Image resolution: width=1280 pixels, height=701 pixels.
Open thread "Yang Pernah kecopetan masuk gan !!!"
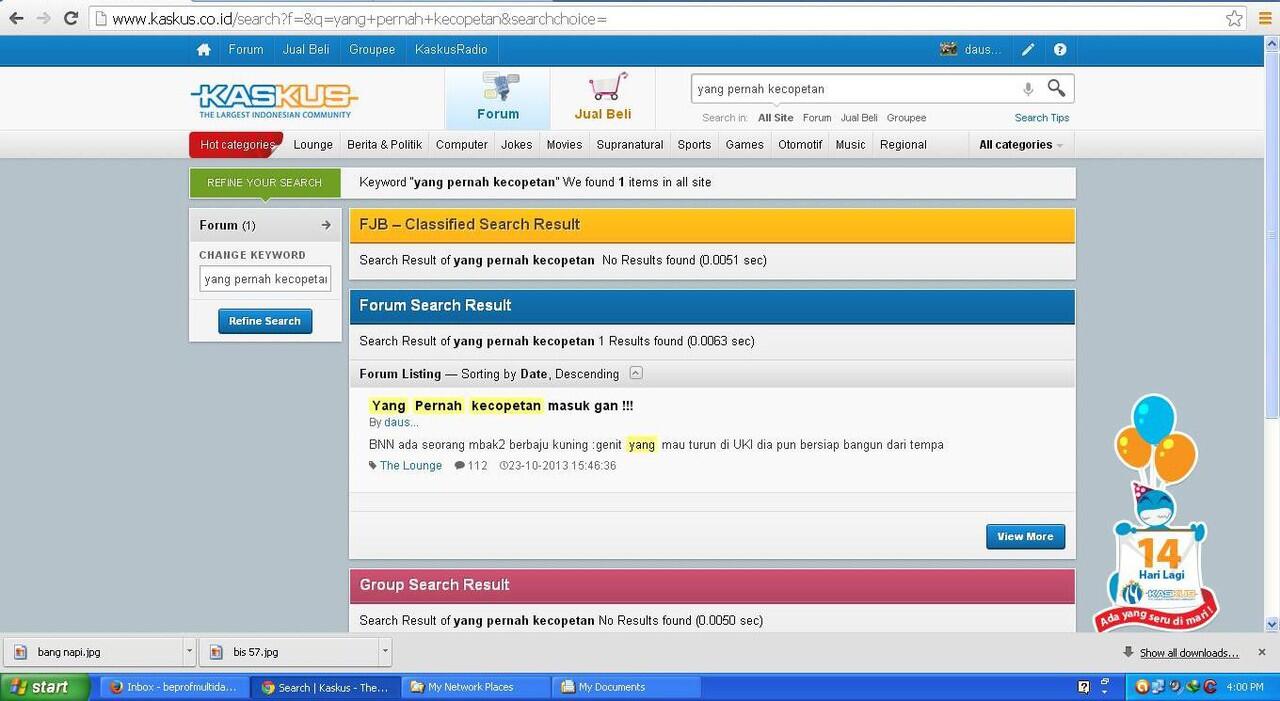[x=501, y=406]
